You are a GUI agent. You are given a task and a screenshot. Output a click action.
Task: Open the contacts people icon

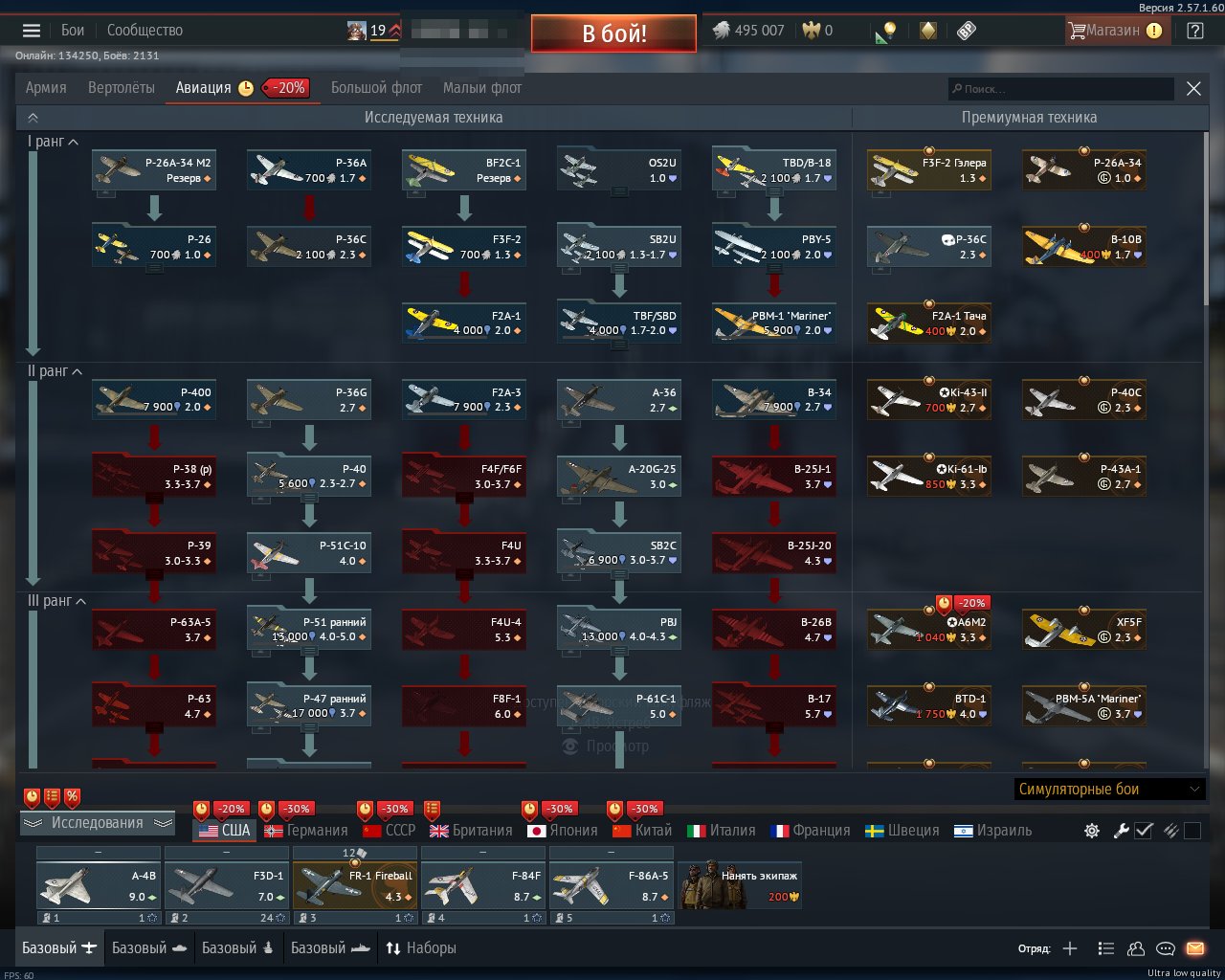click(1136, 948)
